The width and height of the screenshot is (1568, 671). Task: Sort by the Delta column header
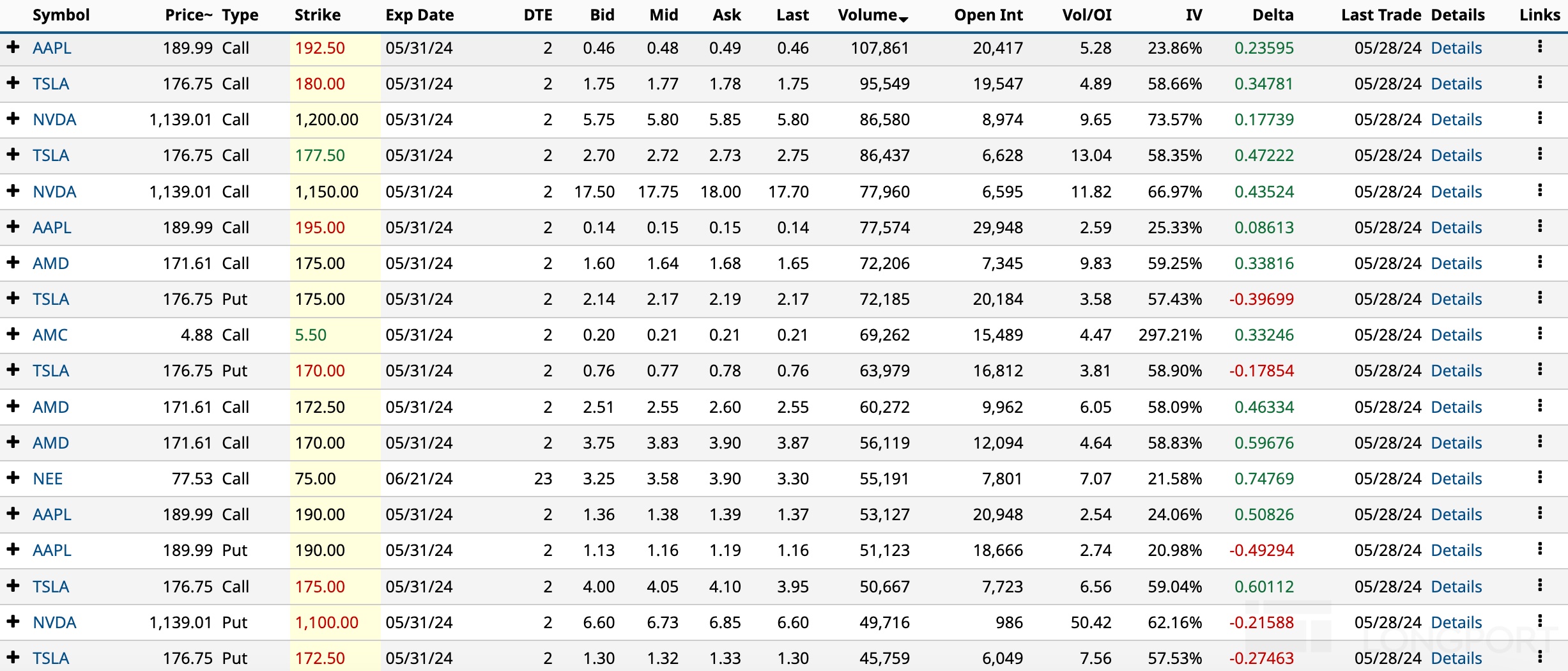[x=1272, y=15]
